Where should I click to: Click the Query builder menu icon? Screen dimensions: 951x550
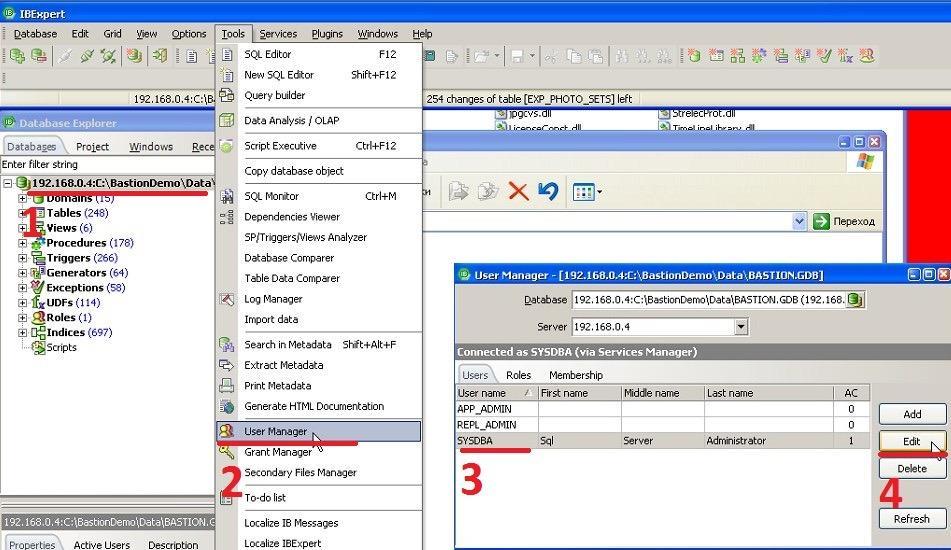226,95
